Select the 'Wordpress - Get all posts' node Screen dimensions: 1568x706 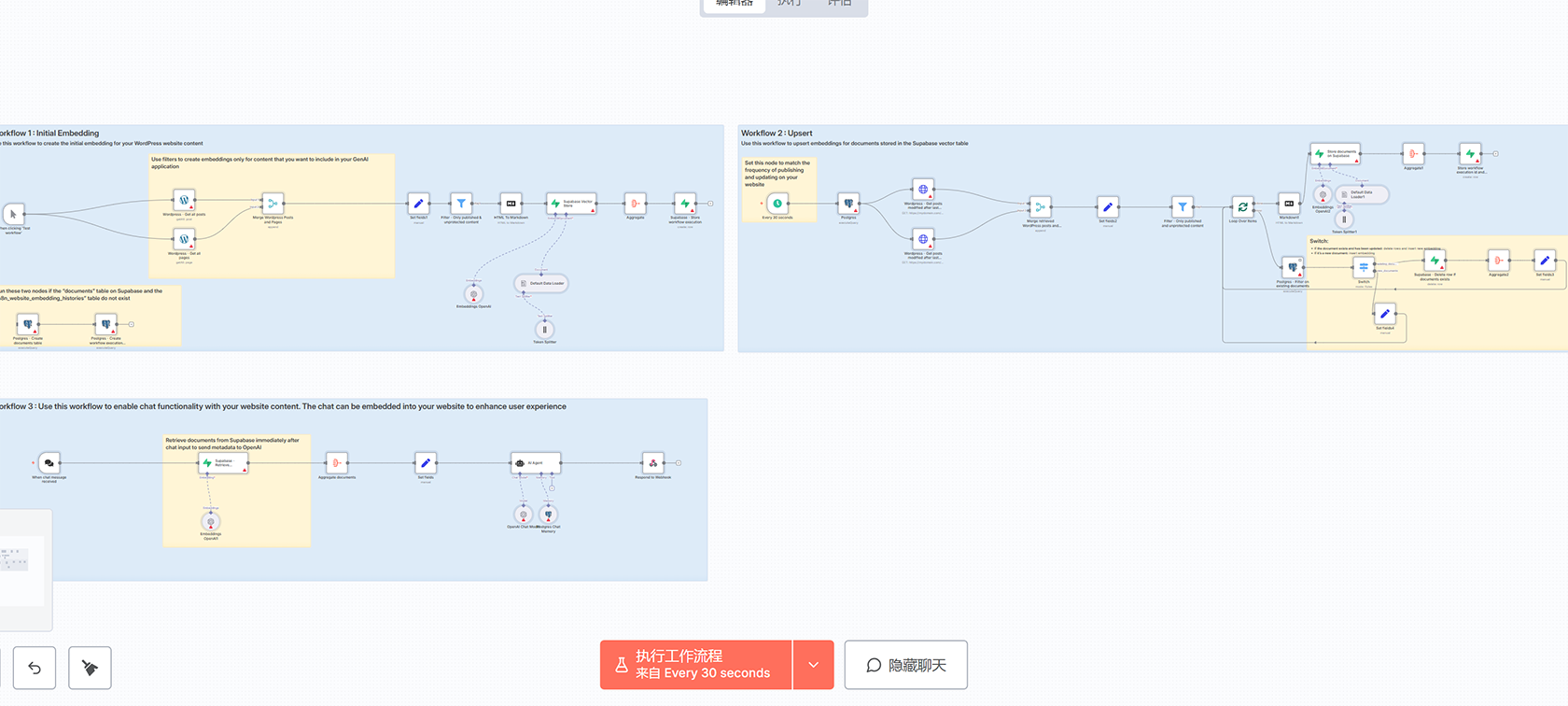[184, 201]
